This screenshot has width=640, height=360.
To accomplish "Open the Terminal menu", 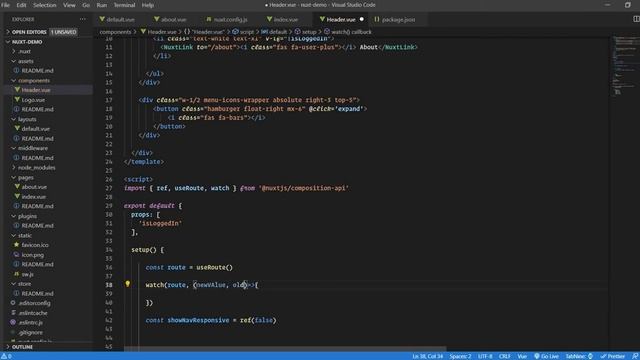I will click(x=124, y=5).
